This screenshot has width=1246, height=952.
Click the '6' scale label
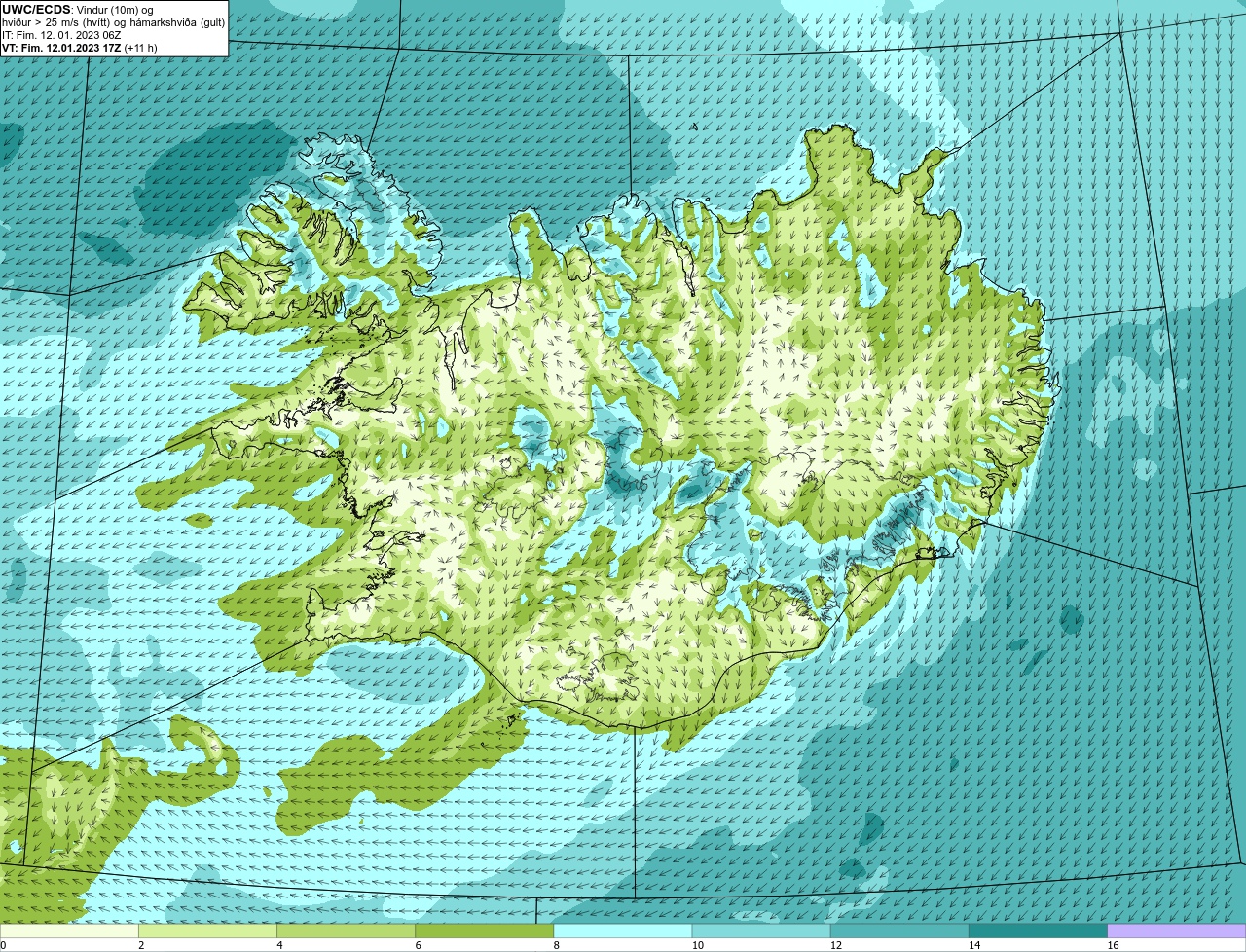[418, 945]
